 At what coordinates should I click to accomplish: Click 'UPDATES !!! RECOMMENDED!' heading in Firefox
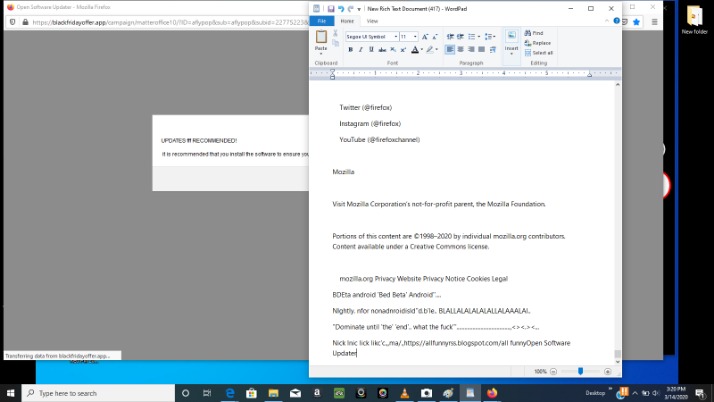click(199, 141)
